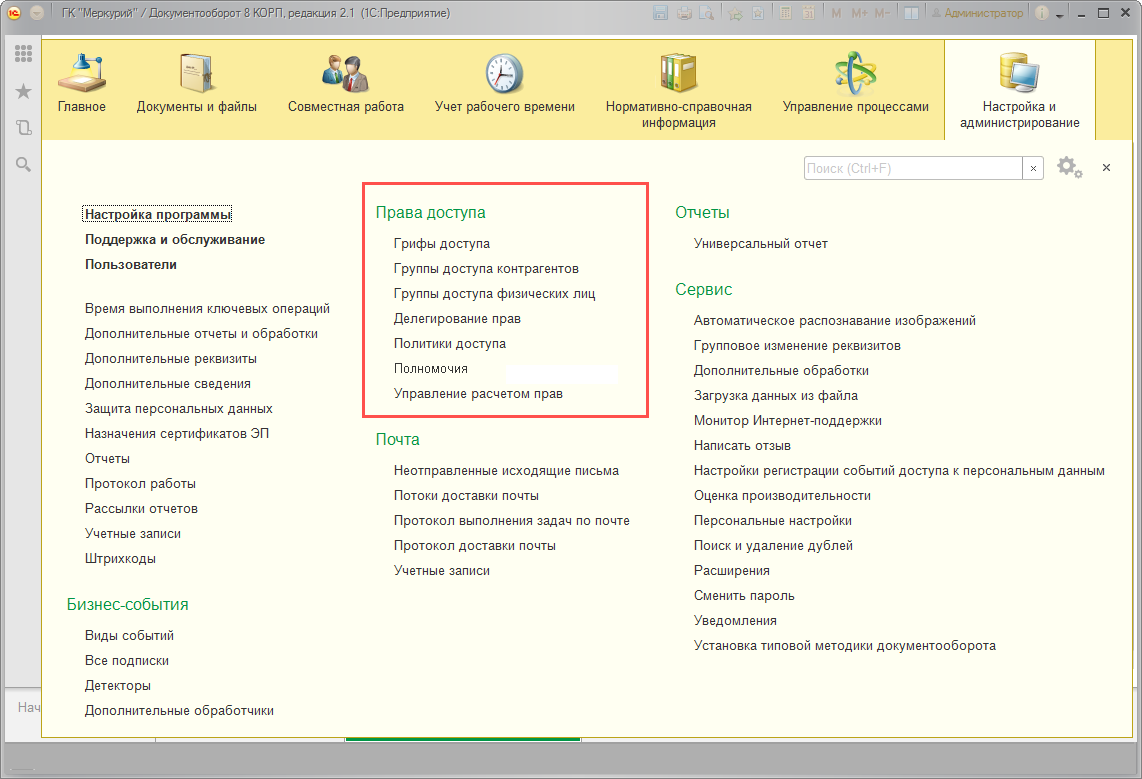The width and height of the screenshot is (1142, 779).
Task: Click the magnifier search icon in left sidebar
Action: pos(23,164)
